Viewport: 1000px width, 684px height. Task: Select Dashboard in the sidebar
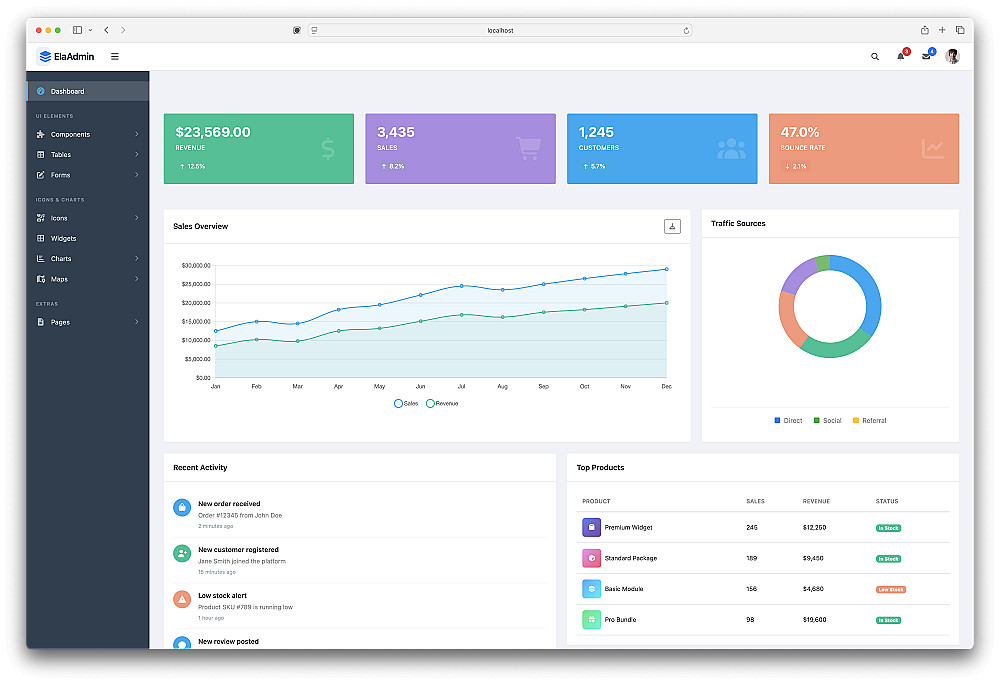coord(88,91)
